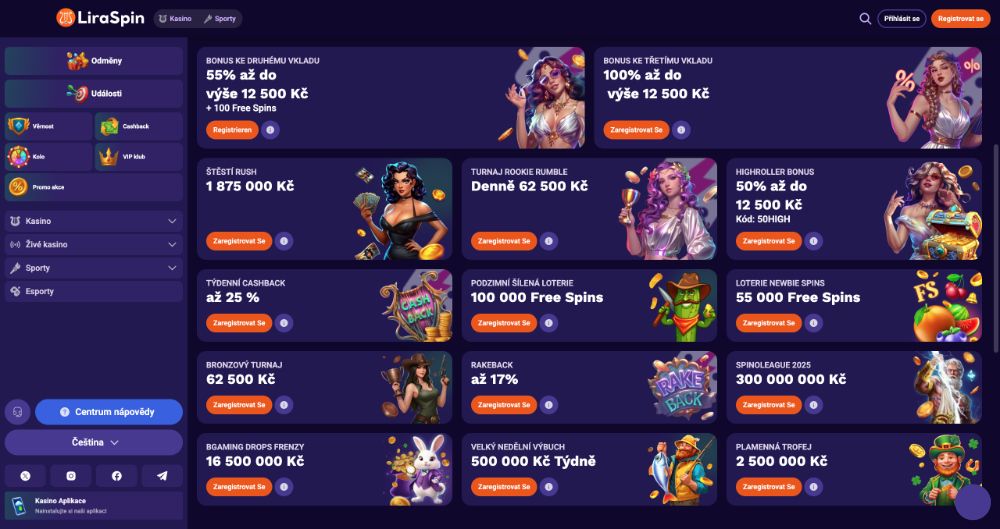Click the X (Twitter) social icon
1000x529 pixels.
point(26,476)
